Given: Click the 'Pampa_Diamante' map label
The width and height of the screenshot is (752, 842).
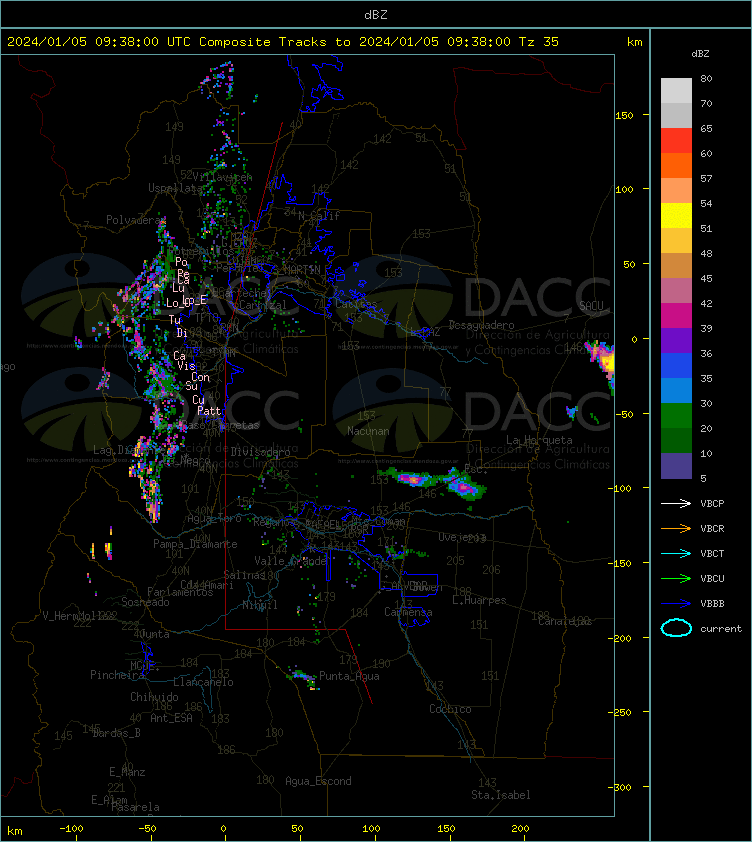Looking at the screenshot, I should (195, 545).
